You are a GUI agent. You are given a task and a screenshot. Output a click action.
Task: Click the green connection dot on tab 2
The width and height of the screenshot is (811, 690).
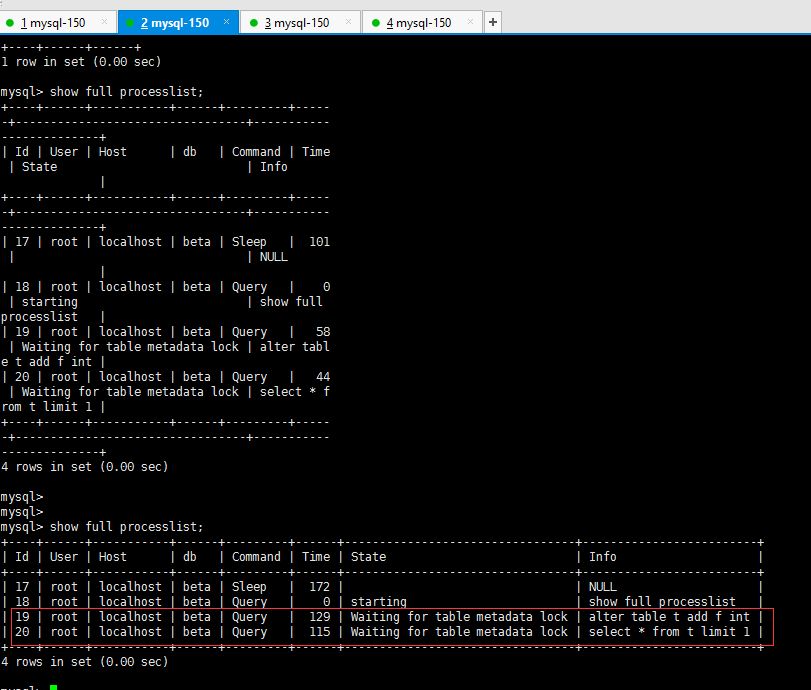click(x=131, y=23)
